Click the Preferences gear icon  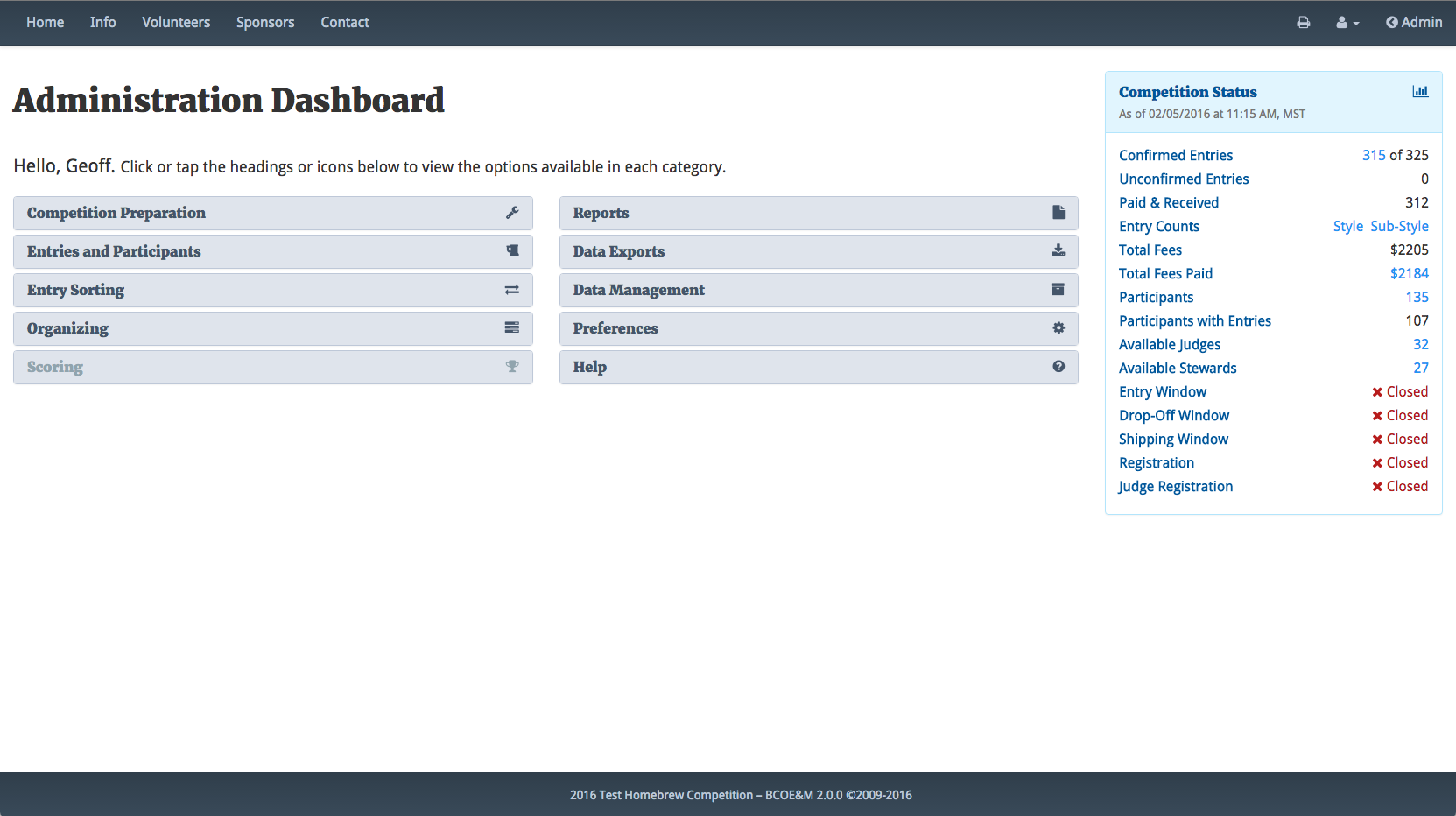click(1059, 328)
